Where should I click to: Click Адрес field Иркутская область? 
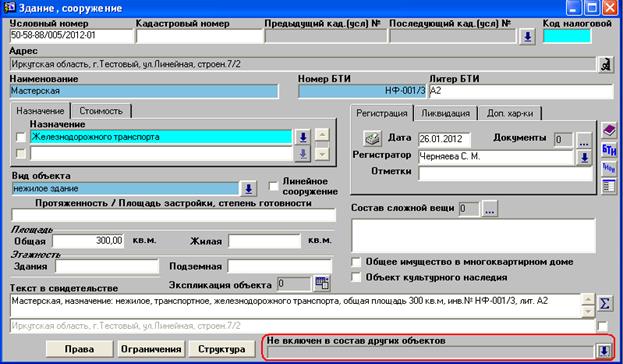[303, 64]
